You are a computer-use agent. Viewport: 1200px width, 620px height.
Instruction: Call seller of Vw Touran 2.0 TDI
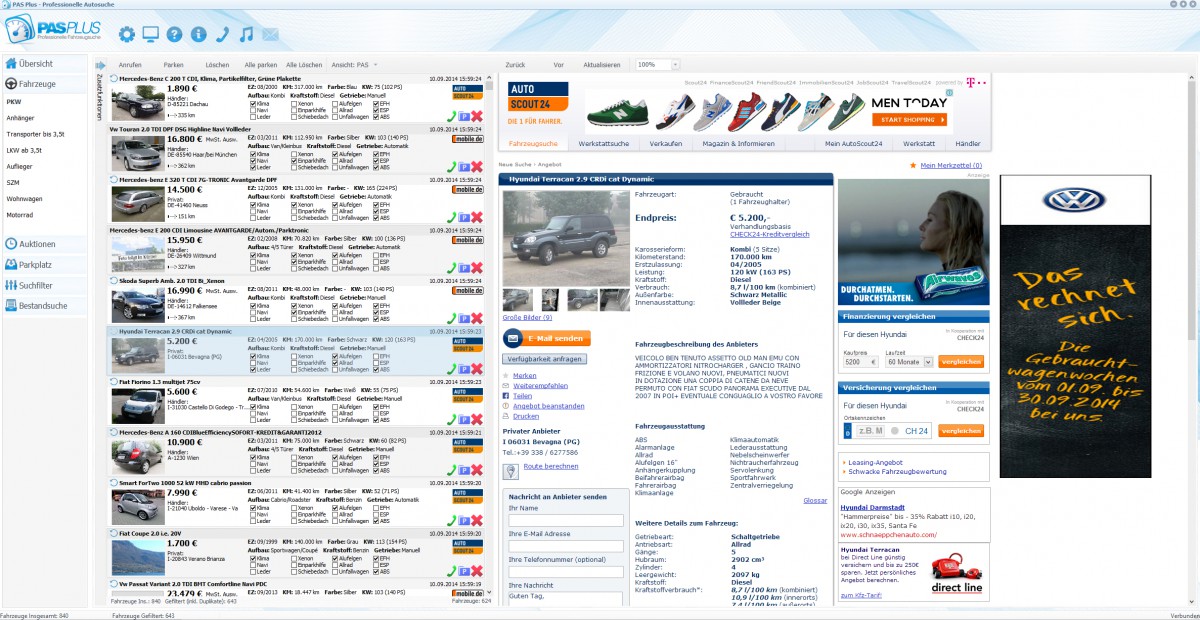tap(452, 166)
